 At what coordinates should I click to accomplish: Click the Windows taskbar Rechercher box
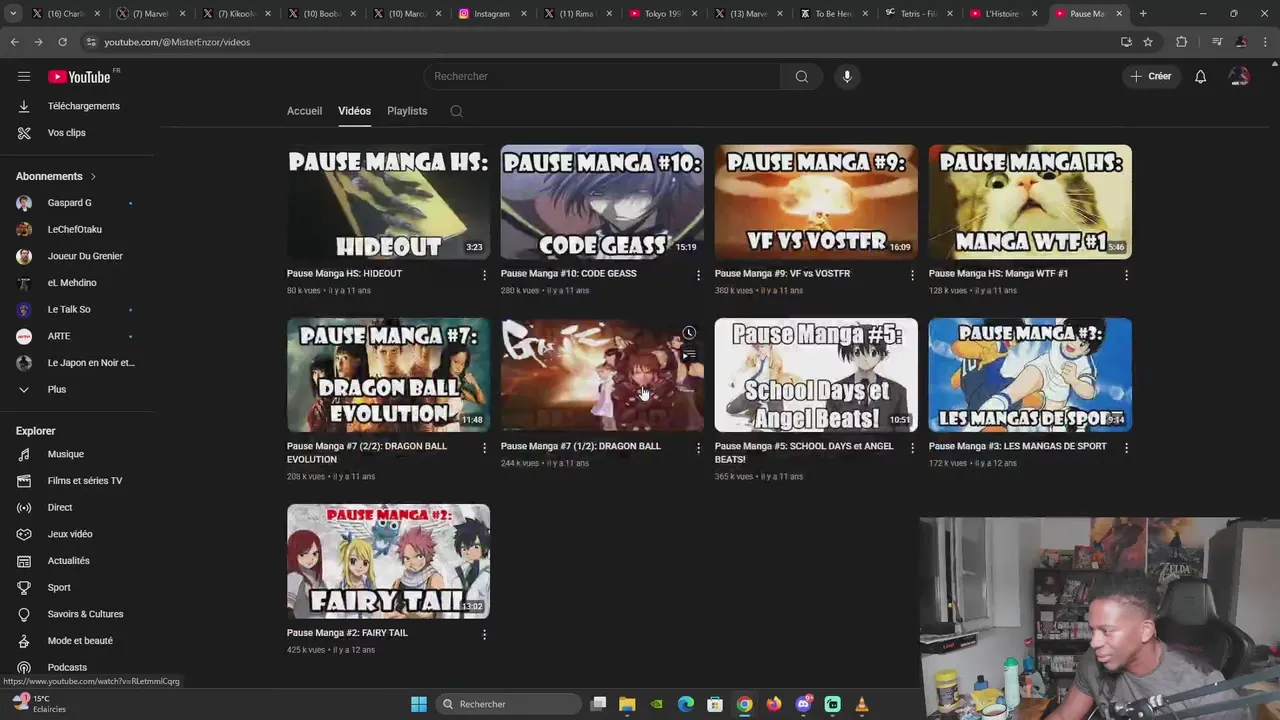[508, 704]
